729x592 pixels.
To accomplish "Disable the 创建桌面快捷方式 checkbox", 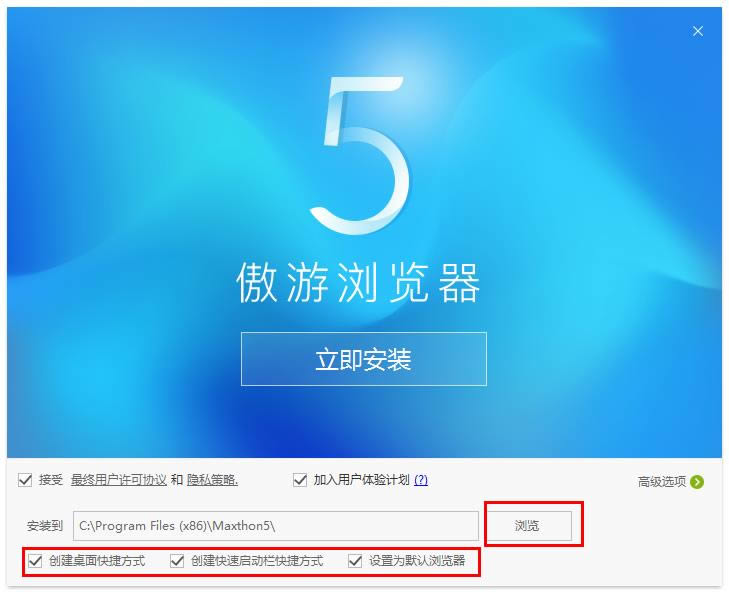I will click(x=35, y=561).
